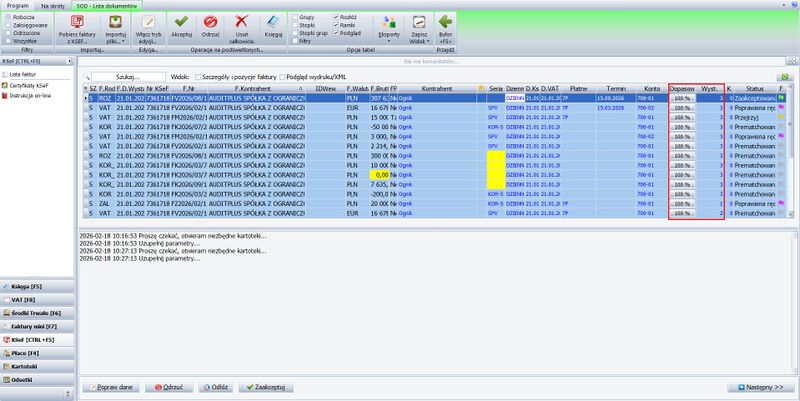The width and height of the screenshot is (800, 401).
Task: Click the -50 00 amount cell
Action: 380,127
